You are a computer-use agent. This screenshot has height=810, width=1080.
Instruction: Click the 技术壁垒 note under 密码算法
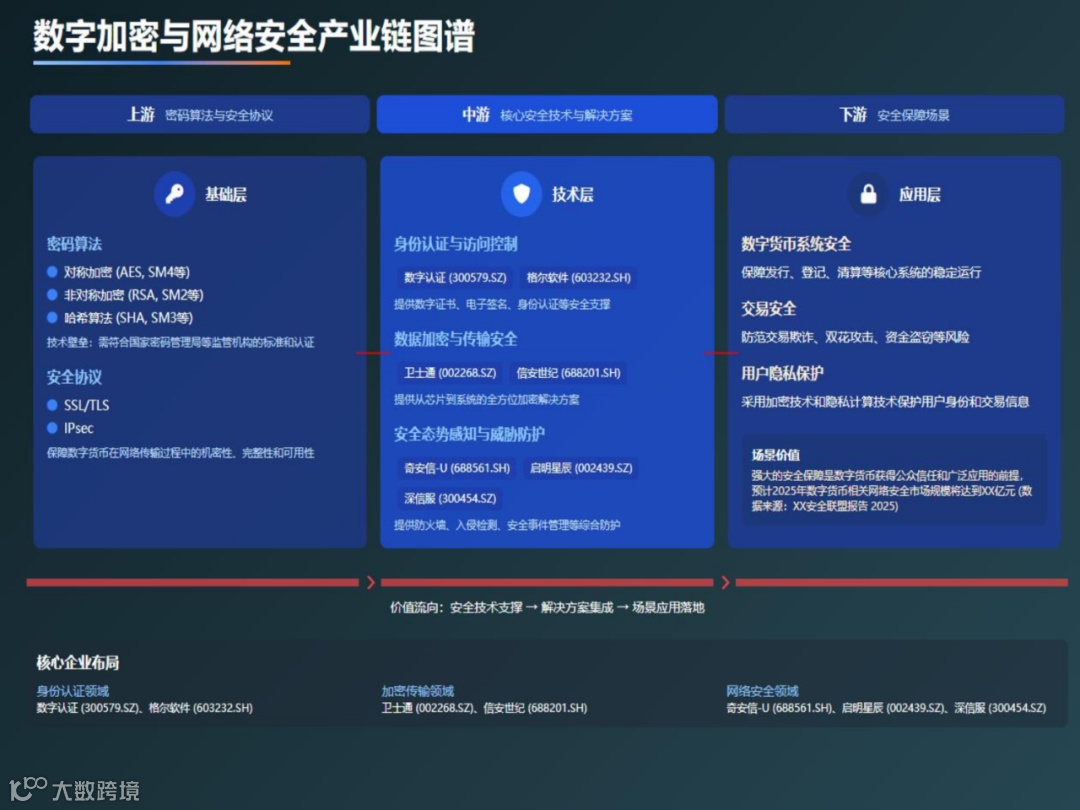[x=180, y=342]
